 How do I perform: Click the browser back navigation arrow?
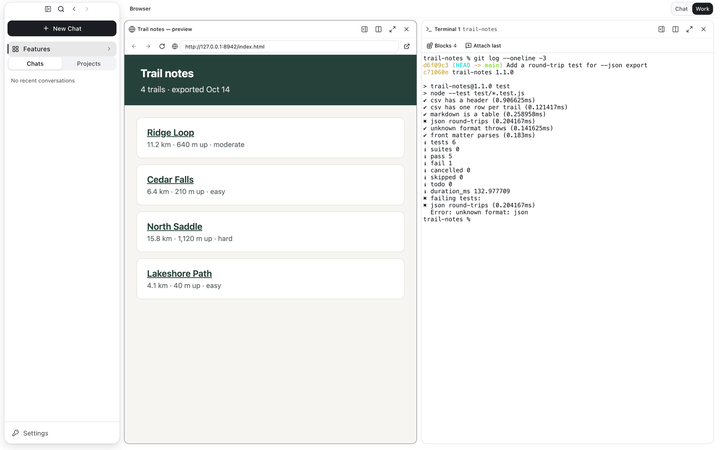134,46
